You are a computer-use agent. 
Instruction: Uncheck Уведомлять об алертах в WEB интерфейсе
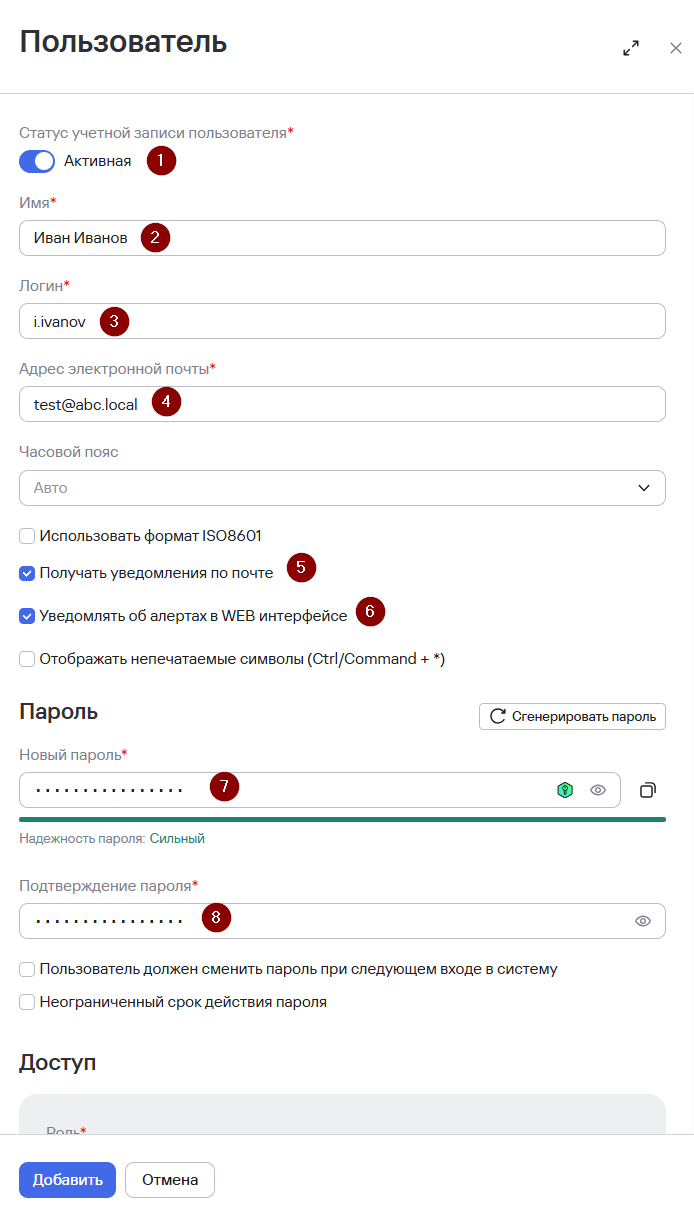pyautogui.click(x=27, y=616)
